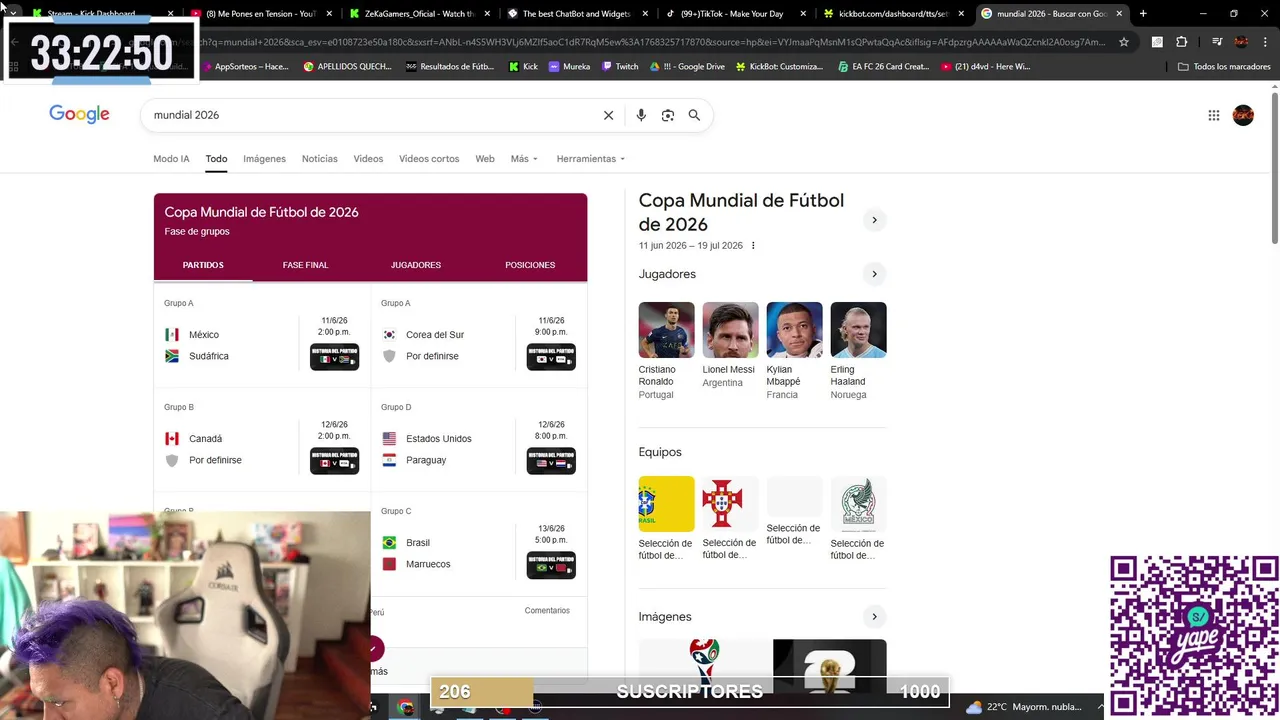The height and width of the screenshot is (720, 1280).
Task: Open the AppSorteos bookmark
Action: tap(244, 66)
